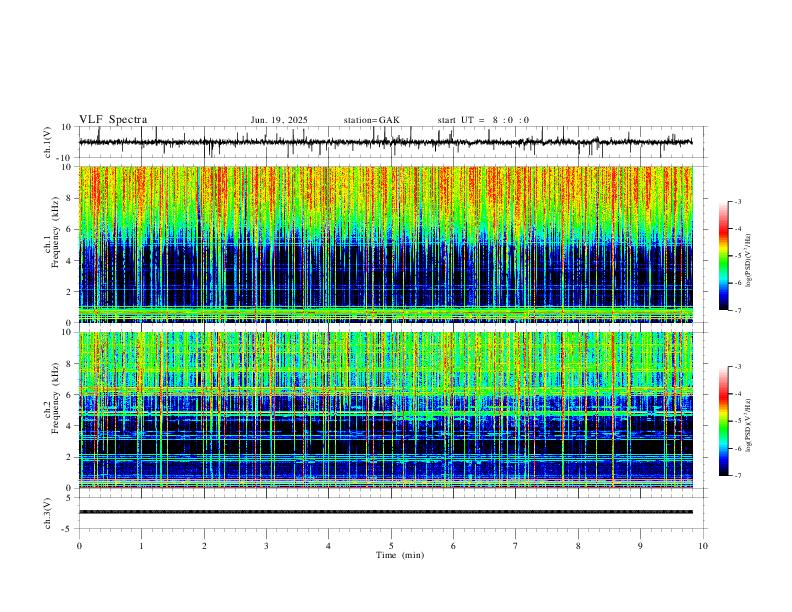The height and width of the screenshot is (612, 792).
Task: Click the 'station=GAK' label
Action: [x=371, y=120]
